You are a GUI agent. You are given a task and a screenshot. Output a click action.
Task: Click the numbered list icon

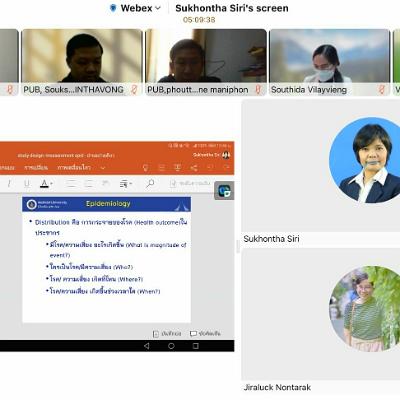(x=88, y=184)
